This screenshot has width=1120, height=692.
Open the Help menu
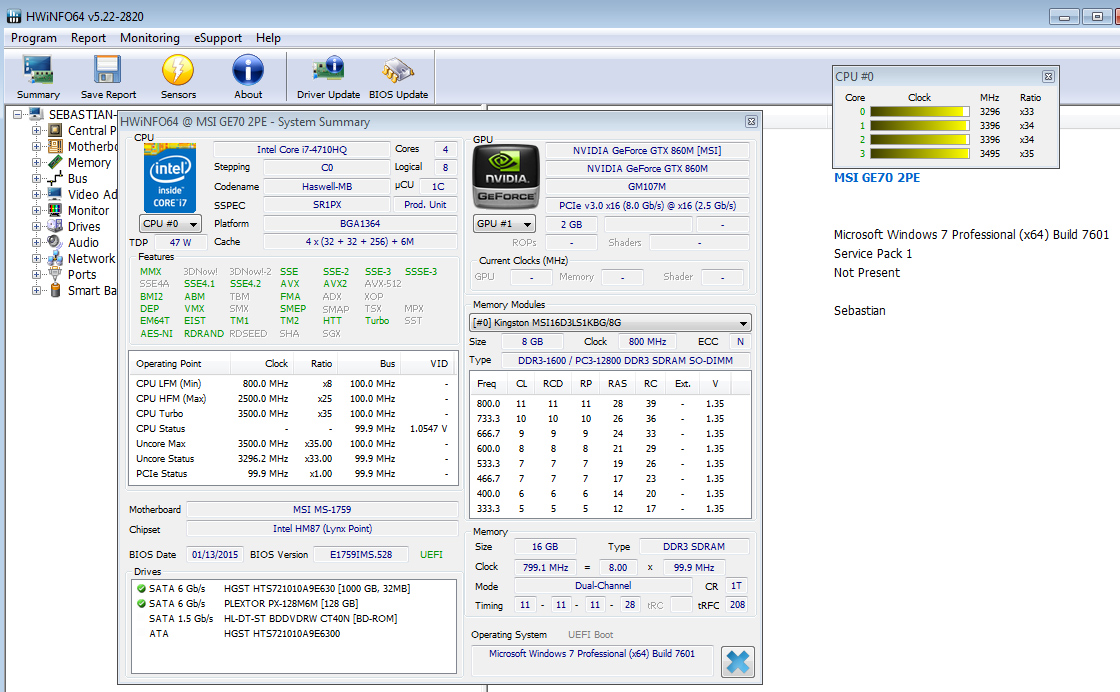[x=268, y=38]
